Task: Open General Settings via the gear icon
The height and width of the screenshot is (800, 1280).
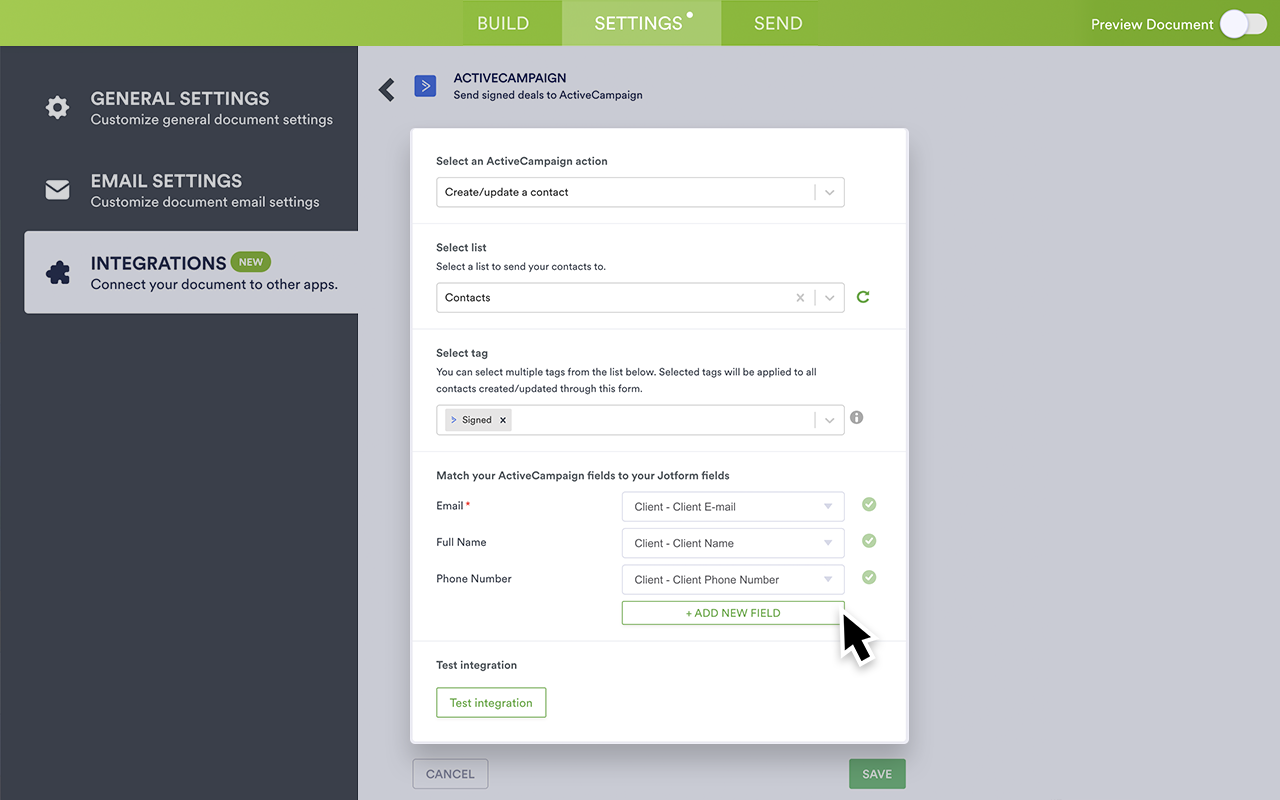Action: [x=57, y=107]
